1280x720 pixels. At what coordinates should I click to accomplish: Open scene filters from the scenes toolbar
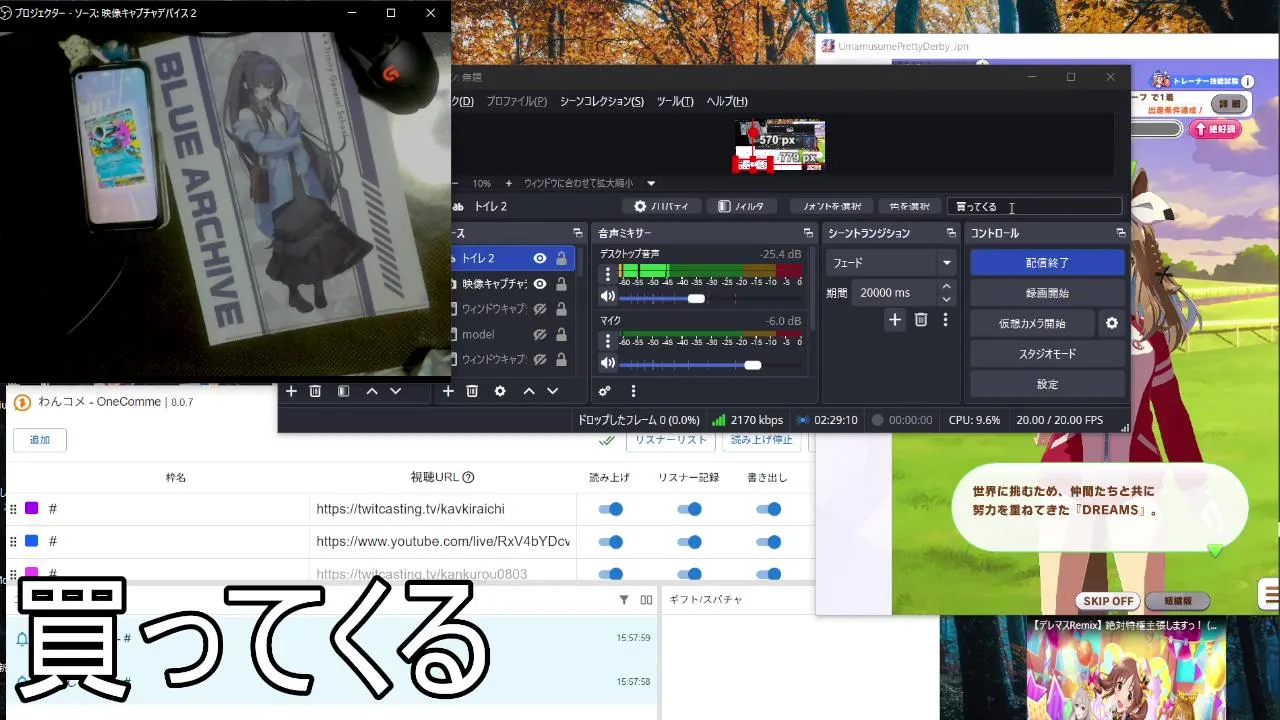click(x=343, y=391)
